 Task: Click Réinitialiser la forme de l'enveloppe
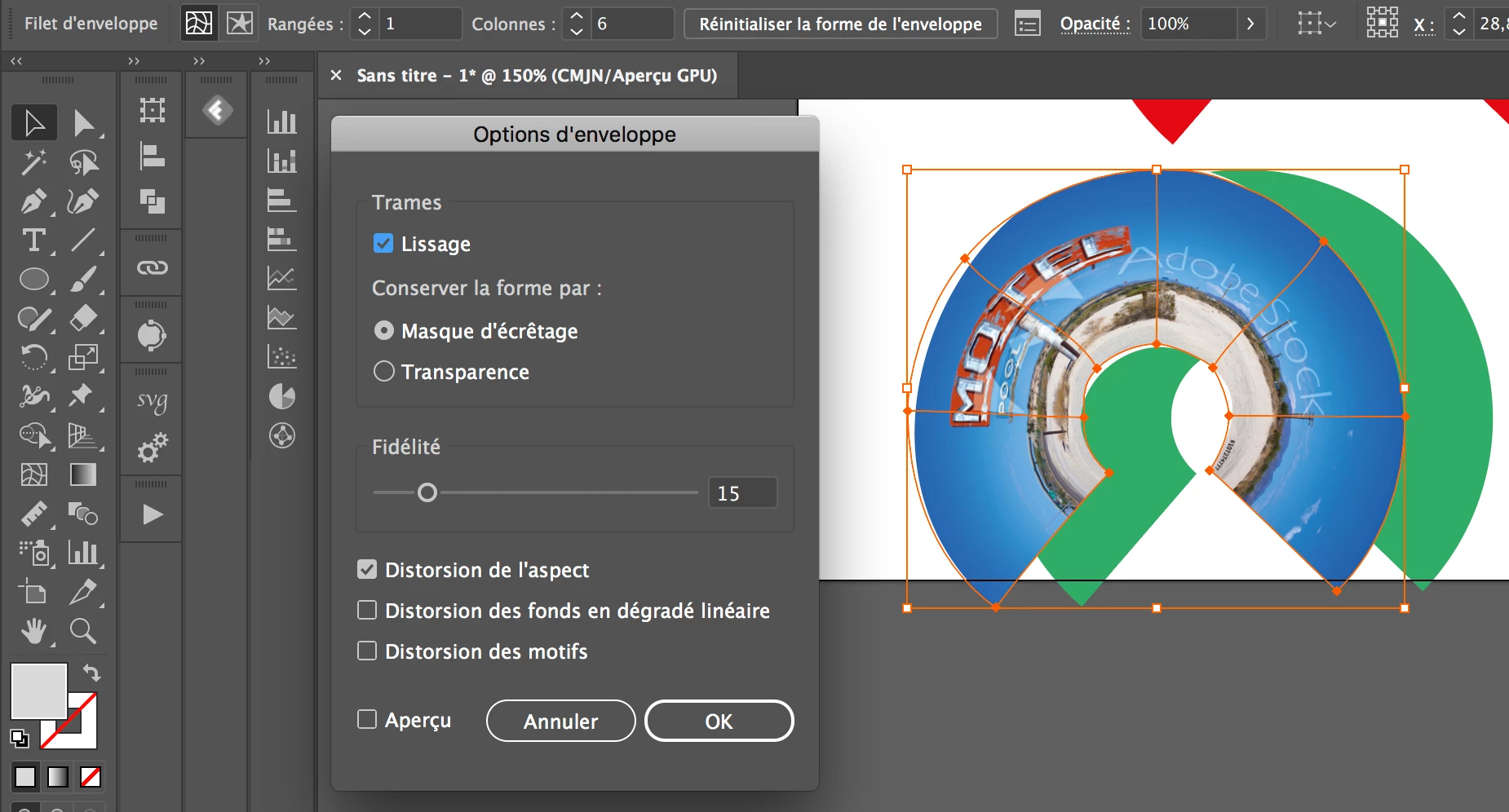coord(840,24)
